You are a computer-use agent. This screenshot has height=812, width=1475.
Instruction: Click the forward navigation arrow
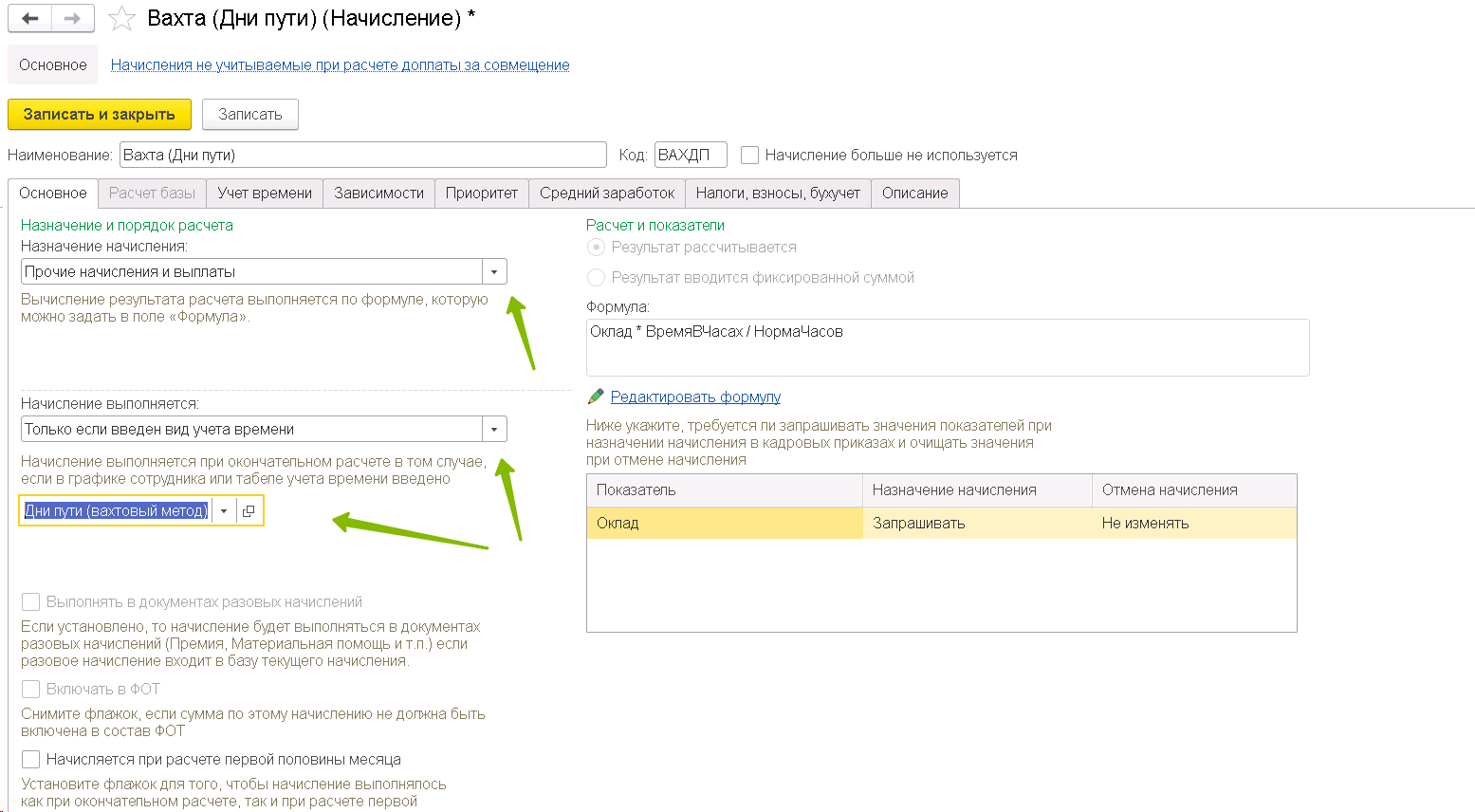(72, 18)
